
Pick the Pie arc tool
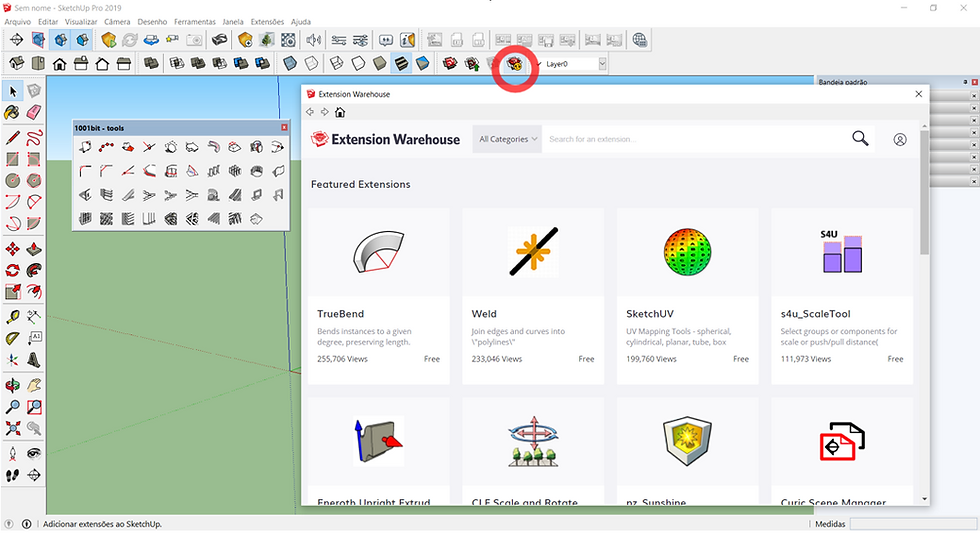(x=34, y=223)
